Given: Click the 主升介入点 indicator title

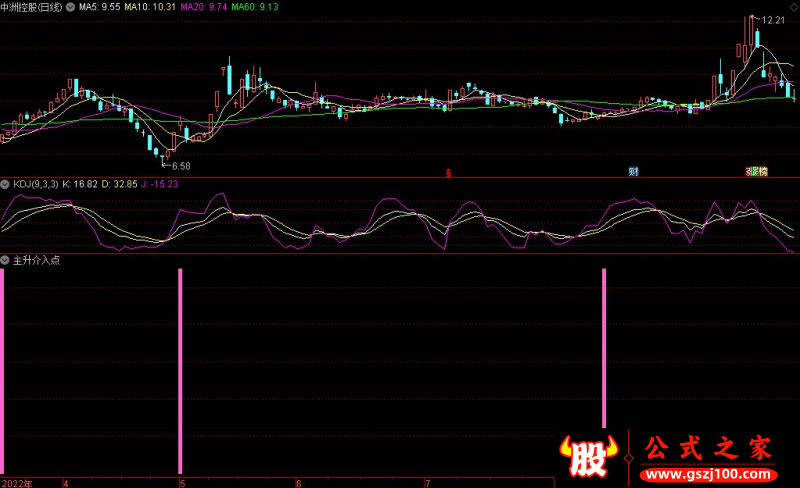Looking at the screenshot, I should click(x=36, y=260).
